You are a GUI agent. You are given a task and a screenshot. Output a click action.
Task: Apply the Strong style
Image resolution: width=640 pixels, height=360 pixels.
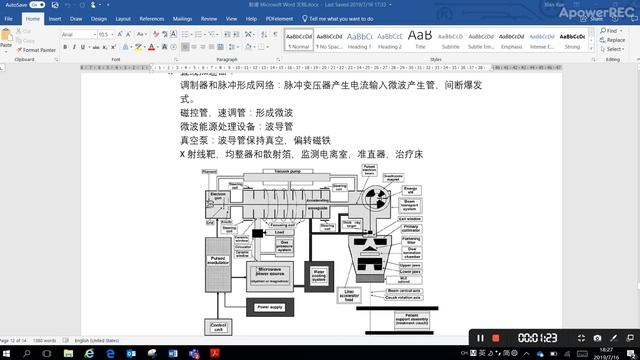tap(572, 40)
